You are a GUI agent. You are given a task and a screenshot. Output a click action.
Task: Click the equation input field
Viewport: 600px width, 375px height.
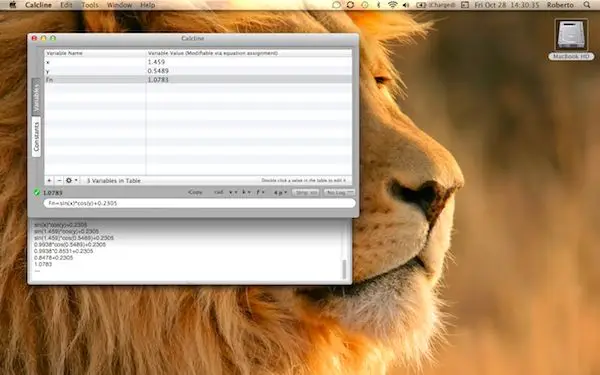tap(200, 203)
